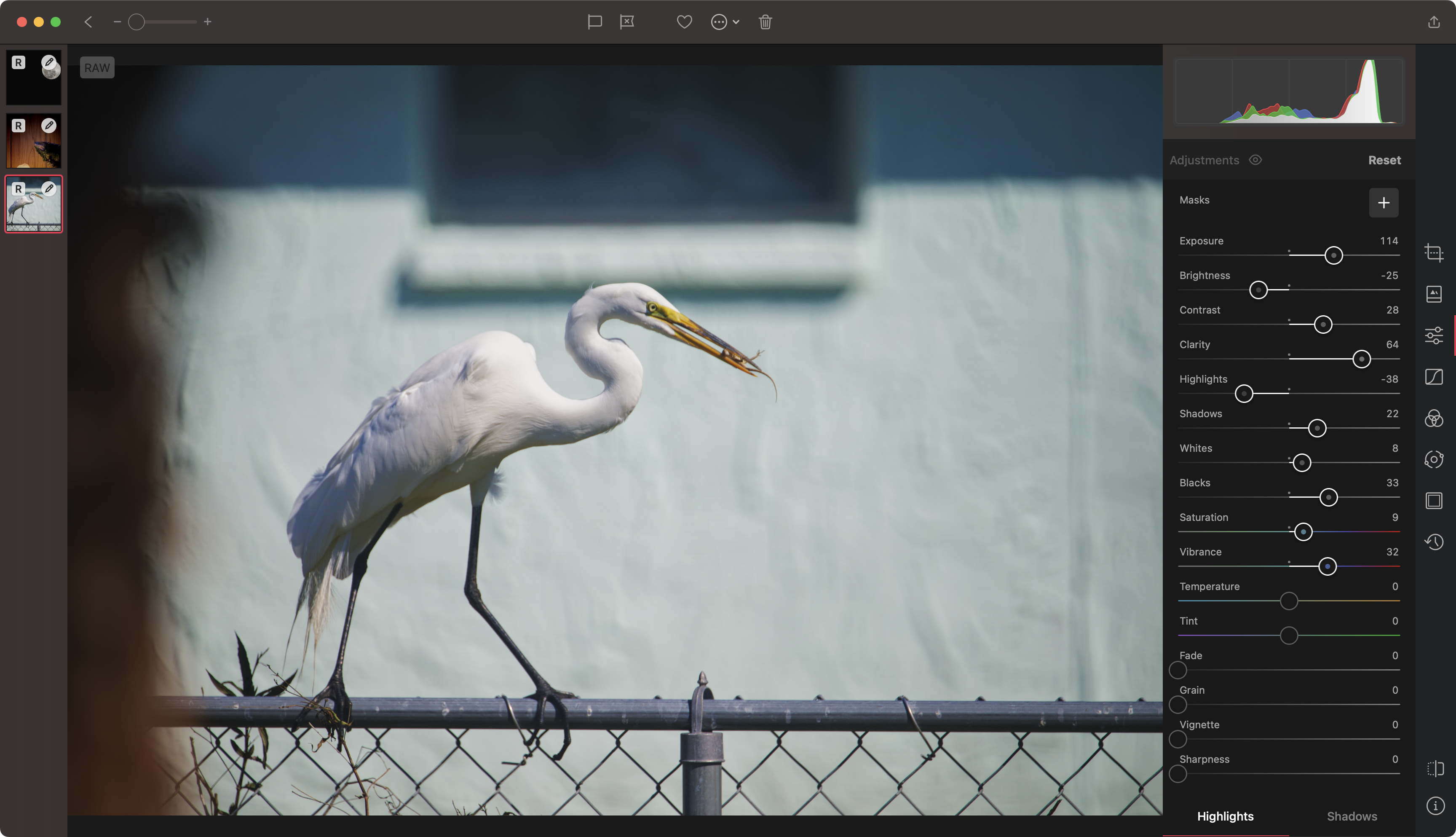Click the Vignette slider handle
This screenshot has height=837, width=1456.
(1178, 739)
